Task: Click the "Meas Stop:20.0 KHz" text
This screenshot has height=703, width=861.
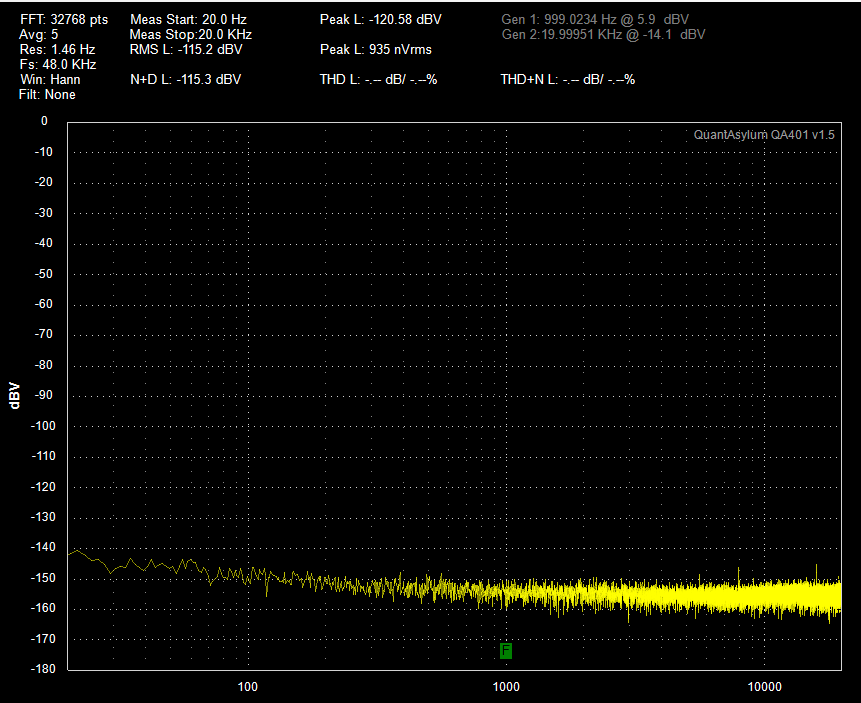Action: [x=191, y=35]
